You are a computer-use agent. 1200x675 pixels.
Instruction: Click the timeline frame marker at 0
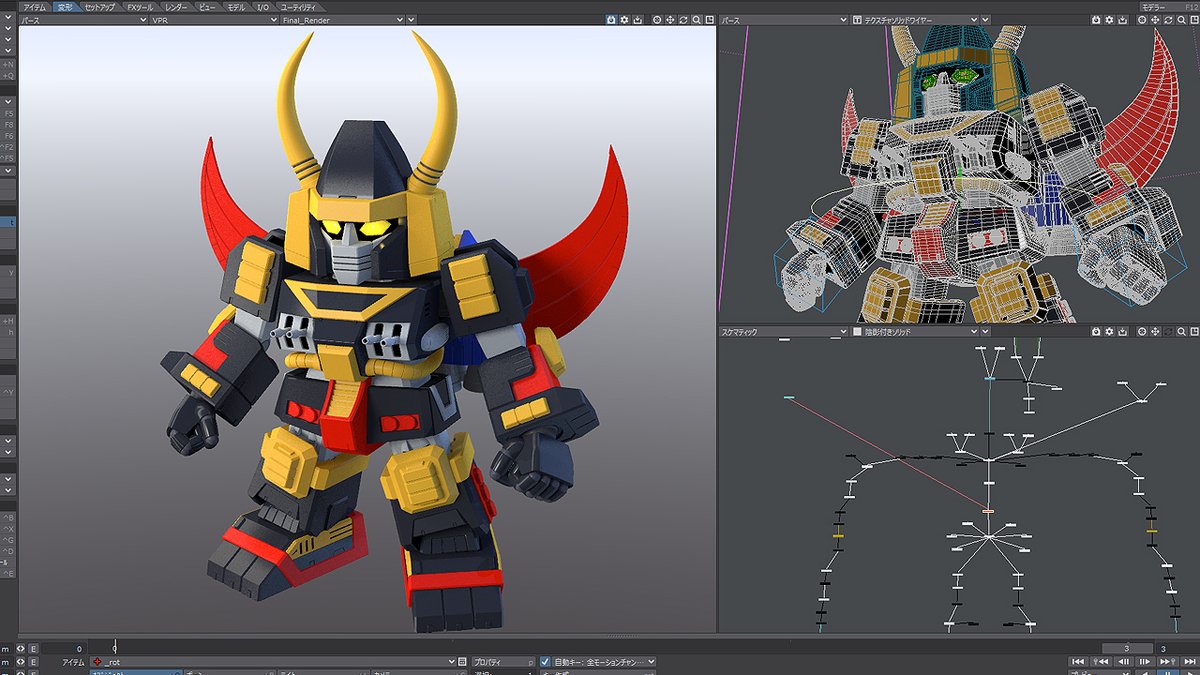click(x=115, y=648)
